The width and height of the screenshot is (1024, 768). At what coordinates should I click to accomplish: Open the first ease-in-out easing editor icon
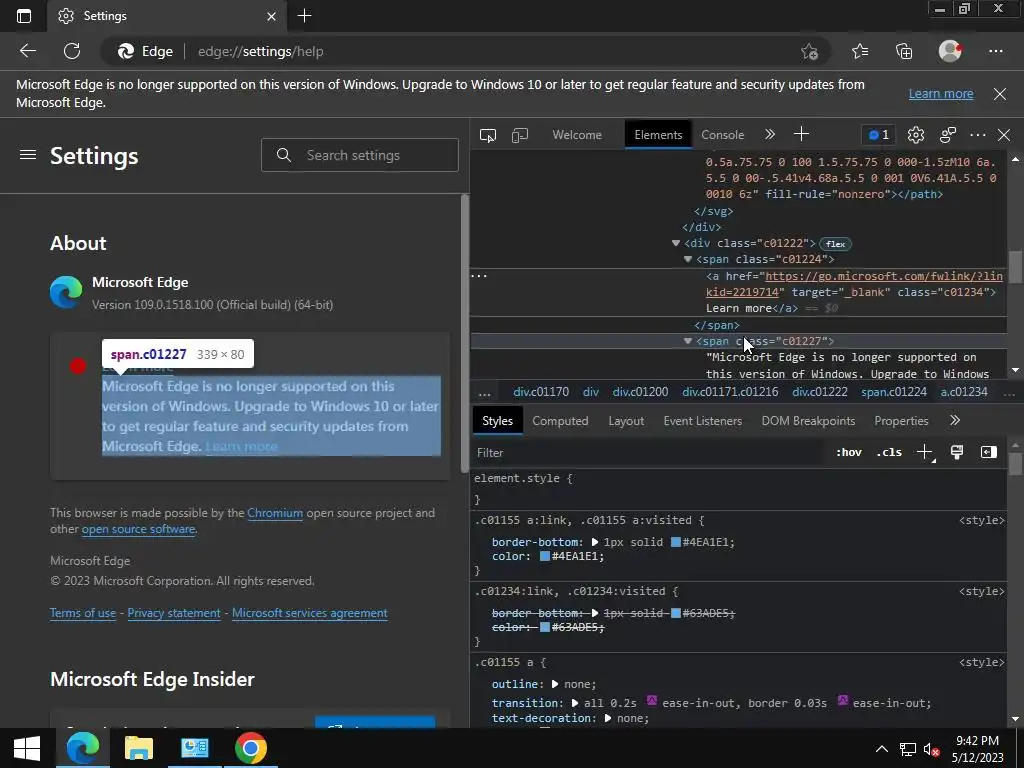[x=652, y=701]
